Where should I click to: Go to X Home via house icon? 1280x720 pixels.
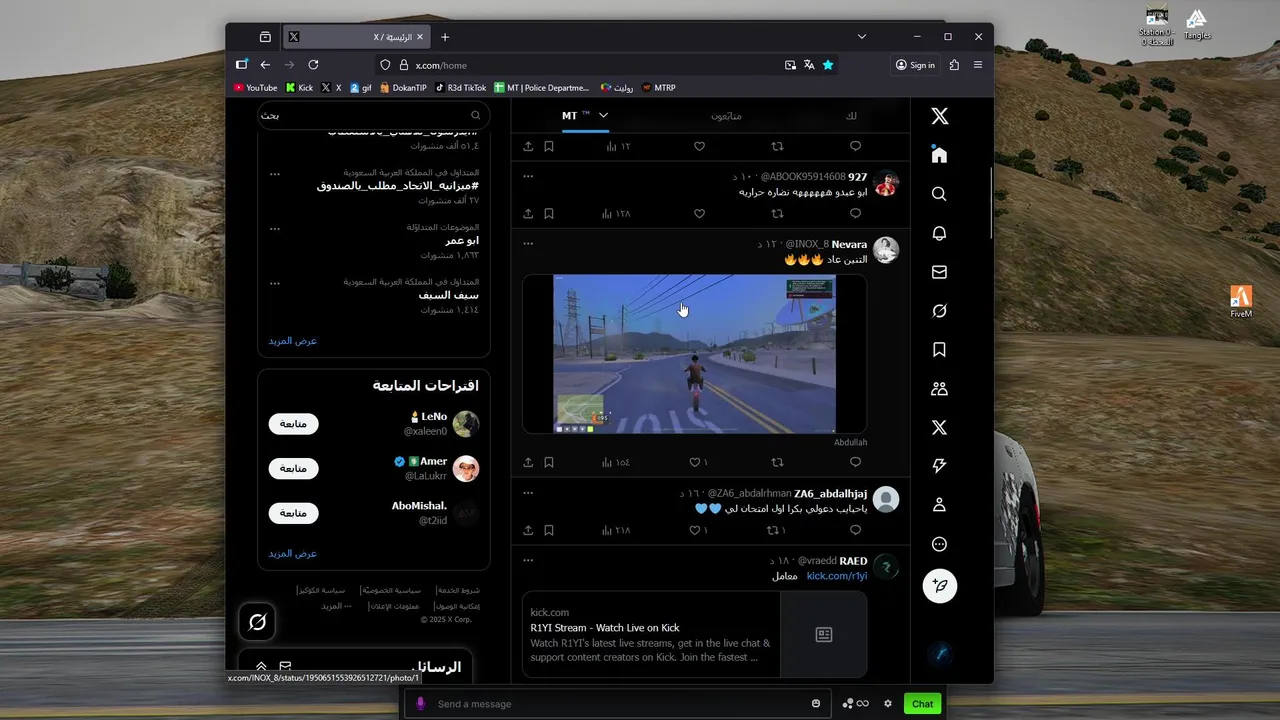939,155
